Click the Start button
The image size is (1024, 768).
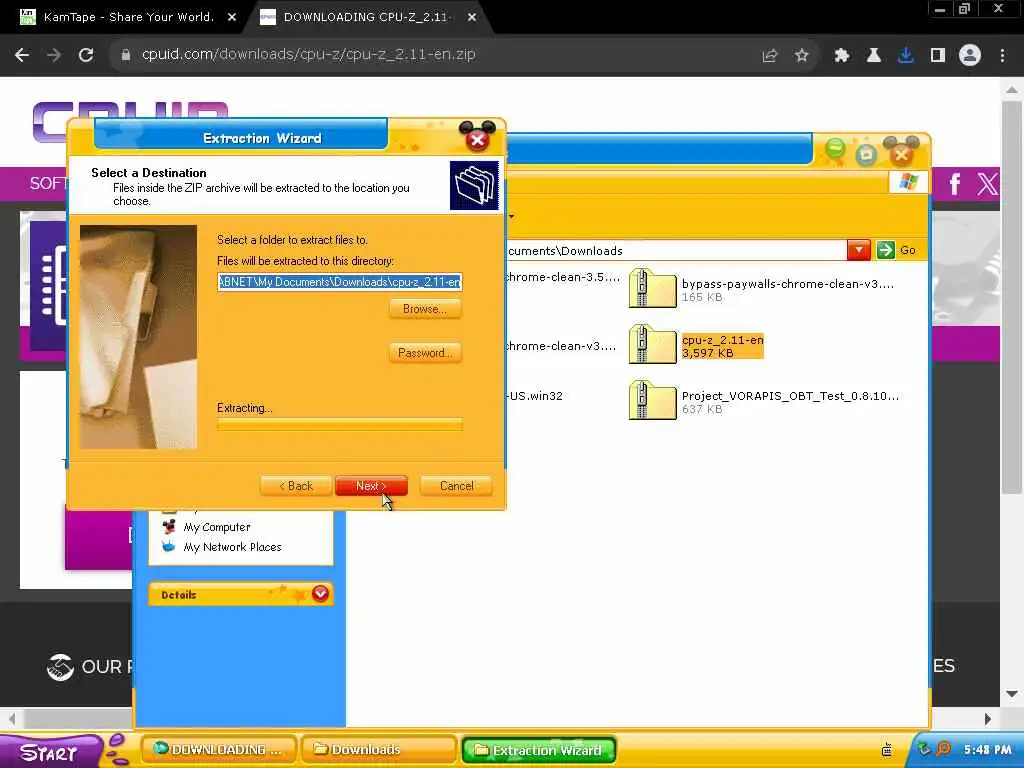51,751
